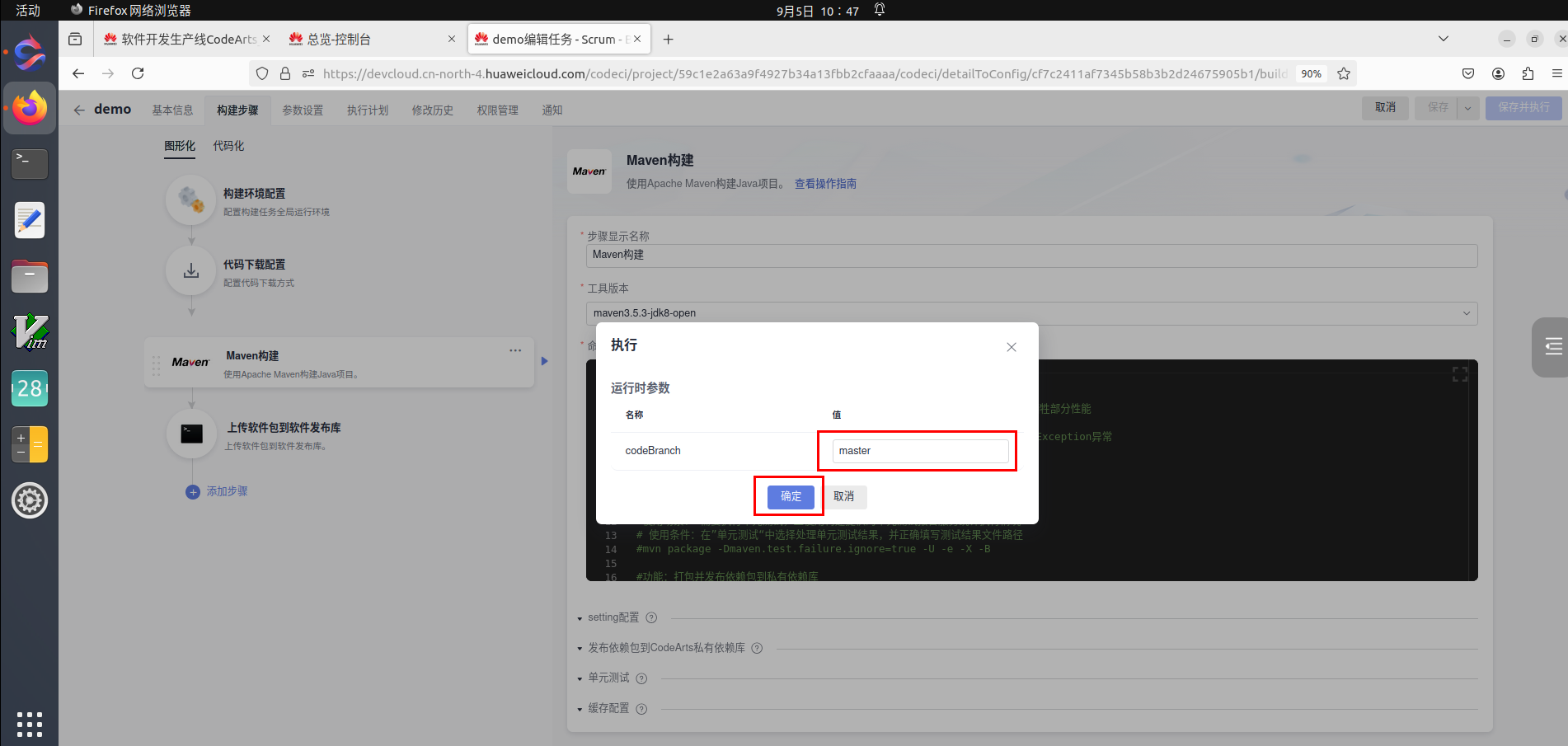Click the blue arrow beside Maven构建 step

pos(544,361)
